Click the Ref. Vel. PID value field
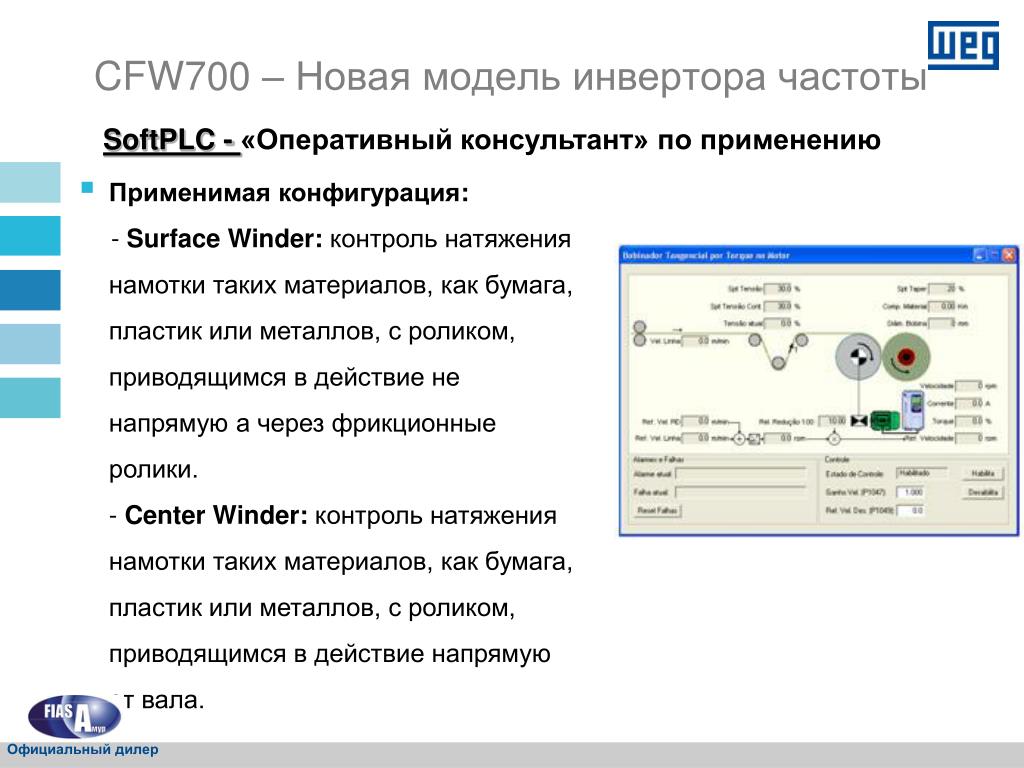Viewport: 1024px width, 768px height. tap(696, 421)
